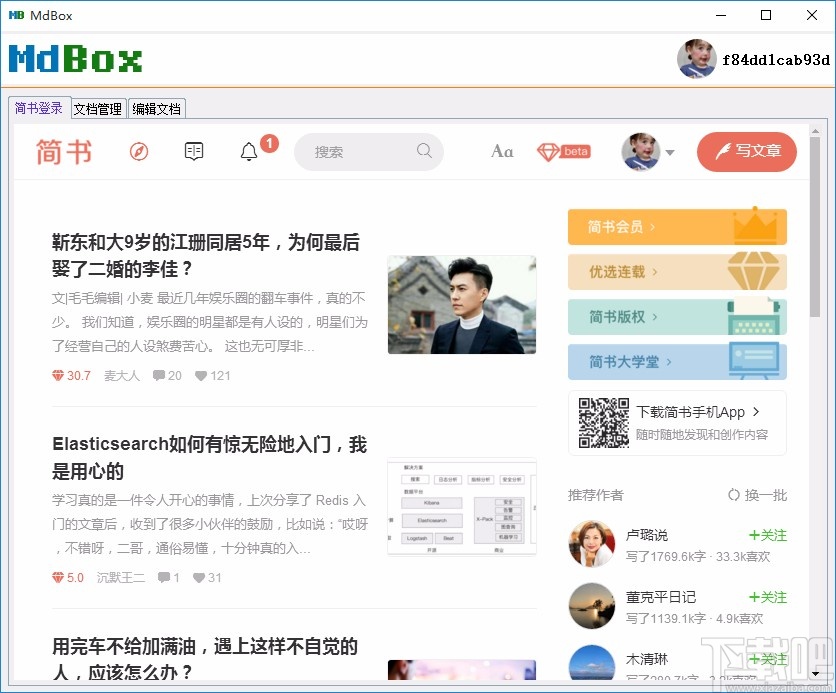This screenshot has height=693, width=836.
Task: Select the diamond beta icon
Action: click(x=563, y=150)
